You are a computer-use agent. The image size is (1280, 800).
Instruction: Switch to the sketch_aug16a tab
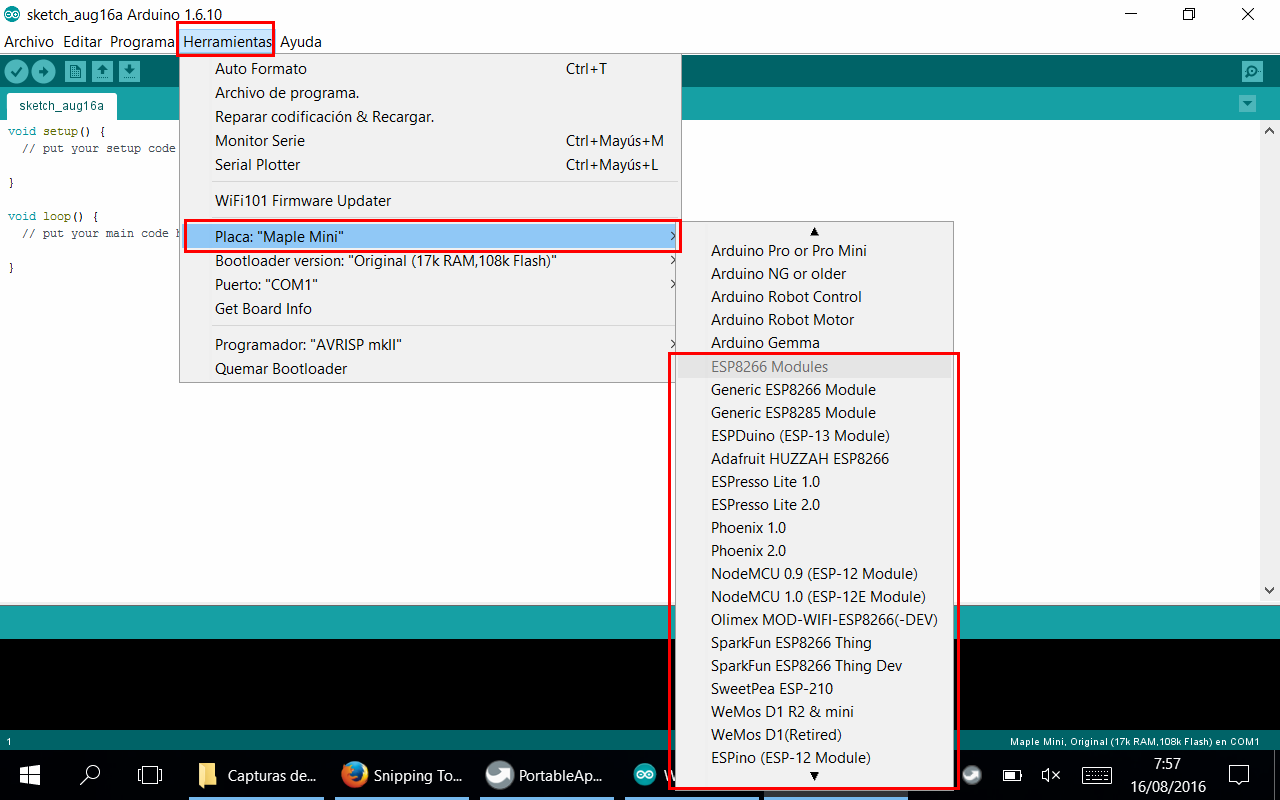[61, 106]
